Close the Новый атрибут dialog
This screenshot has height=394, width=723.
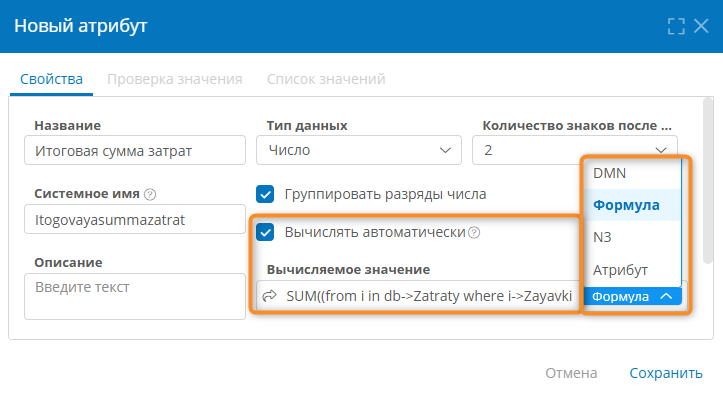click(701, 26)
